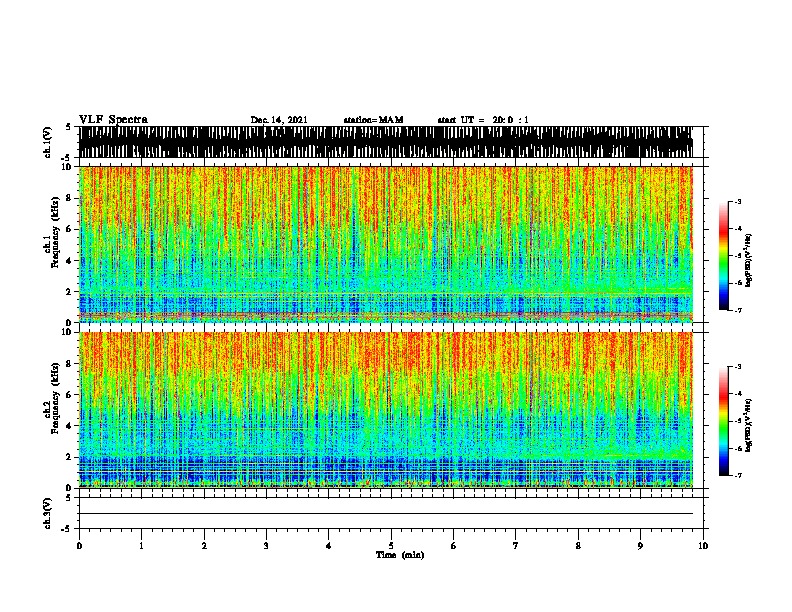Screen dimensions: 792x612
Task: Click time axis tick label '6'
Action: (x=454, y=546)
